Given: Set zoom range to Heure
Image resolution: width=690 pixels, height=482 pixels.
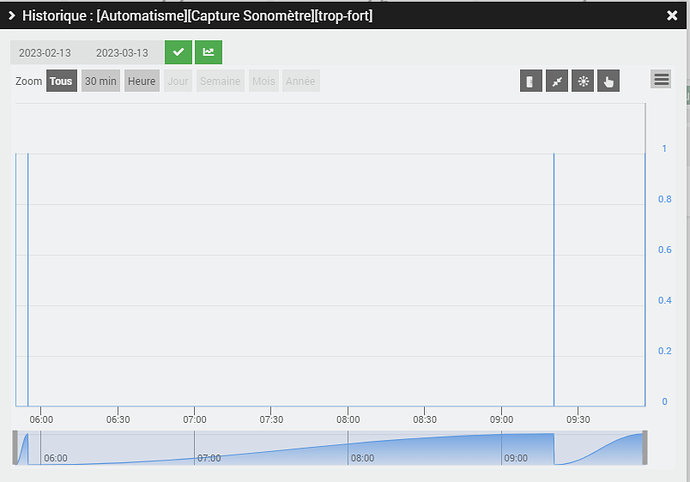Looking at the screenshot, I should (142, 81).
